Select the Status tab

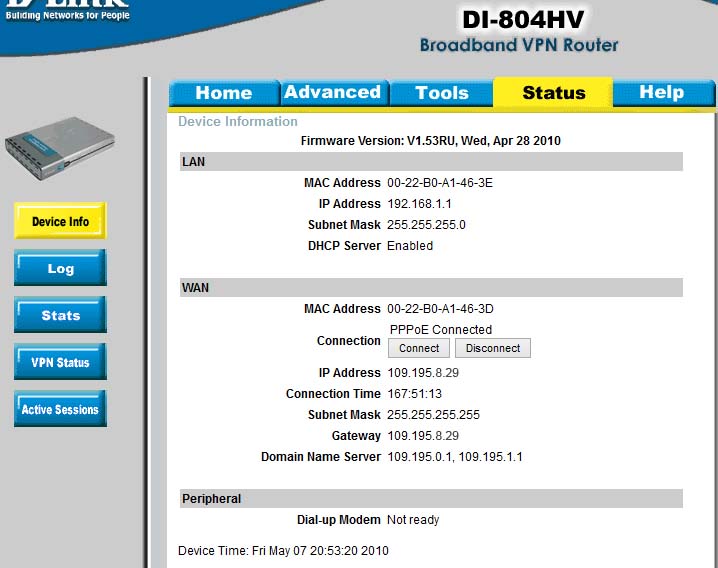click(554, 93)
